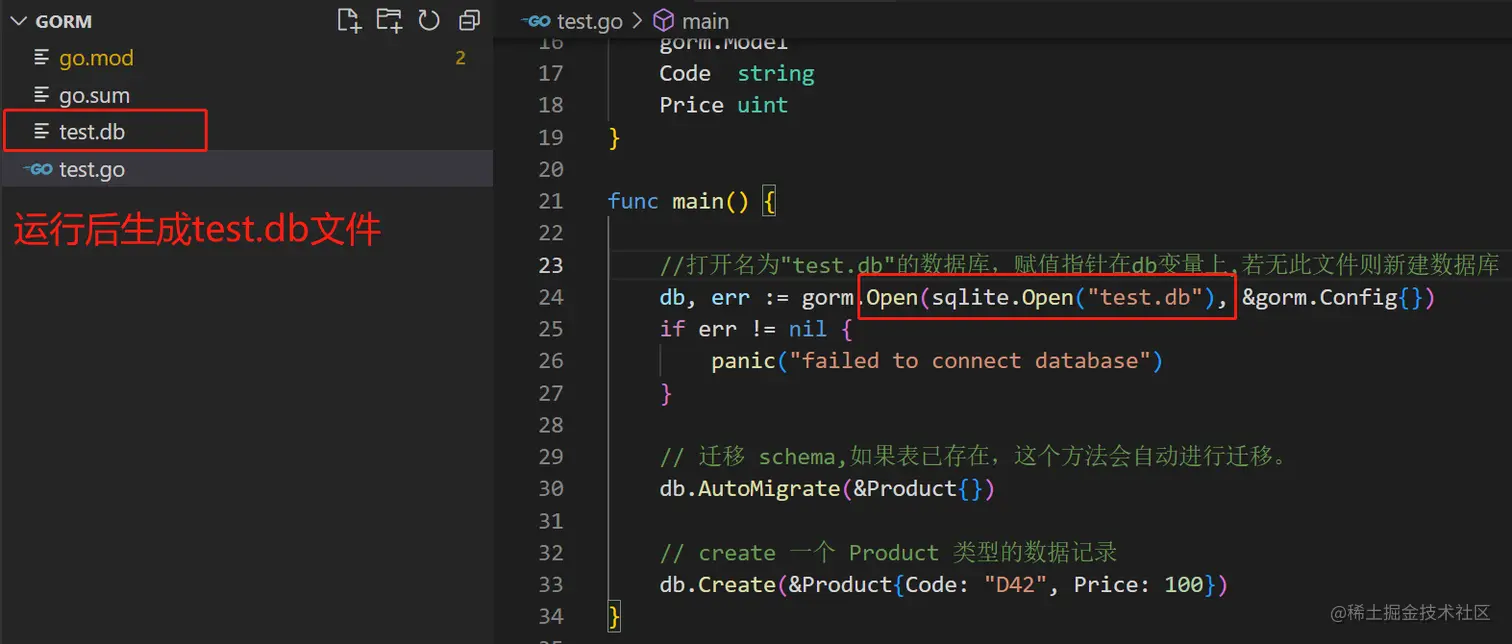The image size is (1512, 644).
Task: Click the cube symbol icon in the breadcrumb
Action: click(x=663, y=21)
